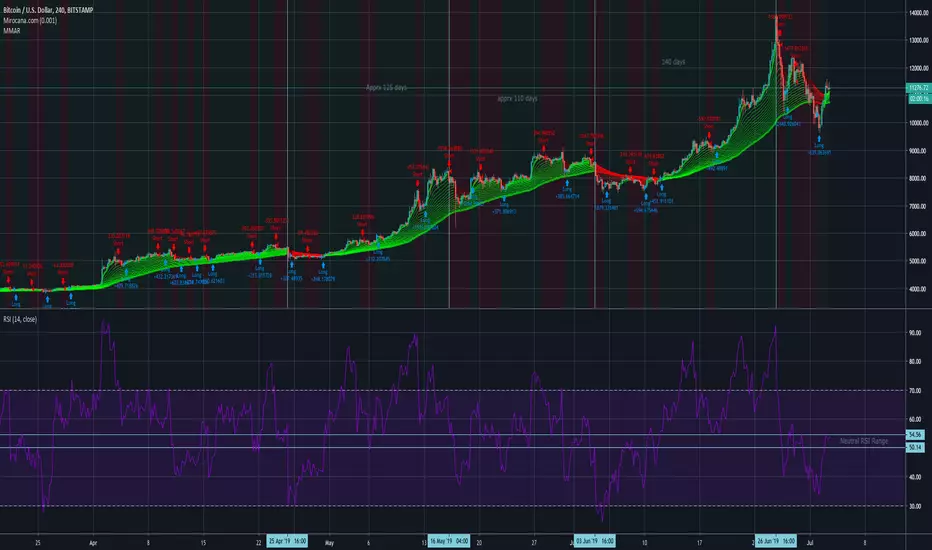Click the 90.00 RSI axis label
The height and width of the screenshot is (550, 932).
click(x=915, y=333)
